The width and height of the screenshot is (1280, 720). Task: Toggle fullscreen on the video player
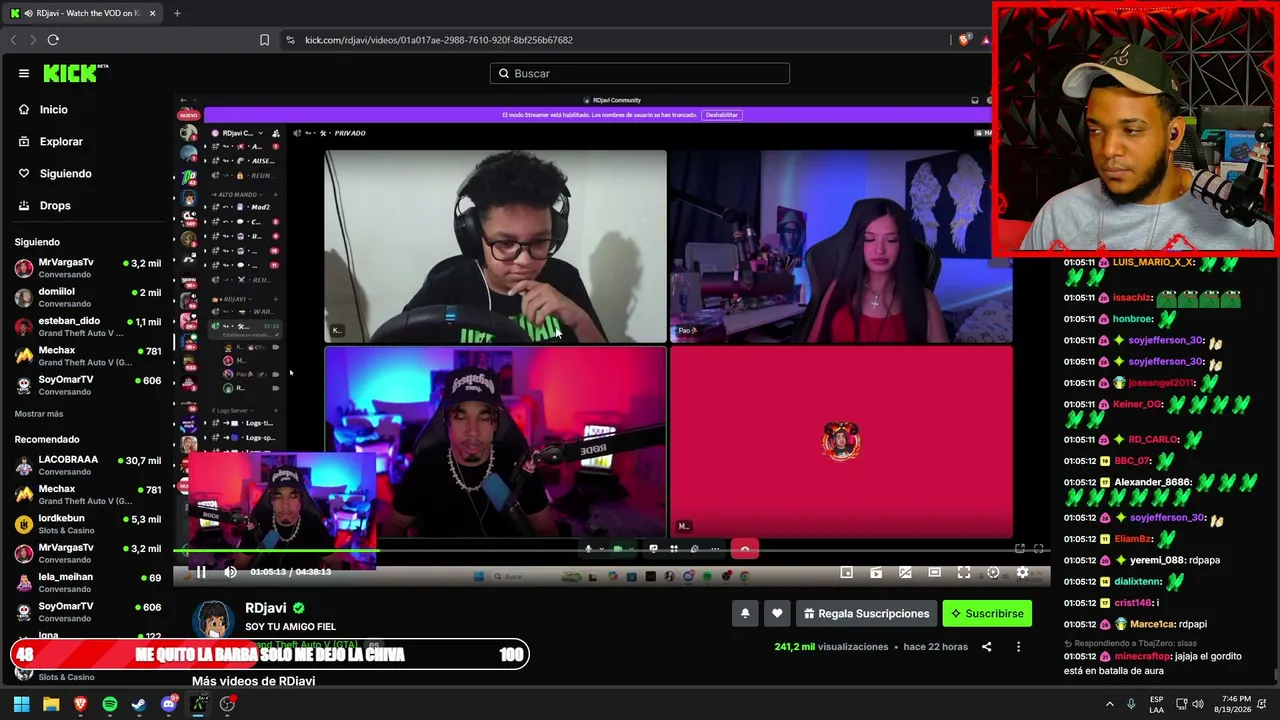(964, 572)
